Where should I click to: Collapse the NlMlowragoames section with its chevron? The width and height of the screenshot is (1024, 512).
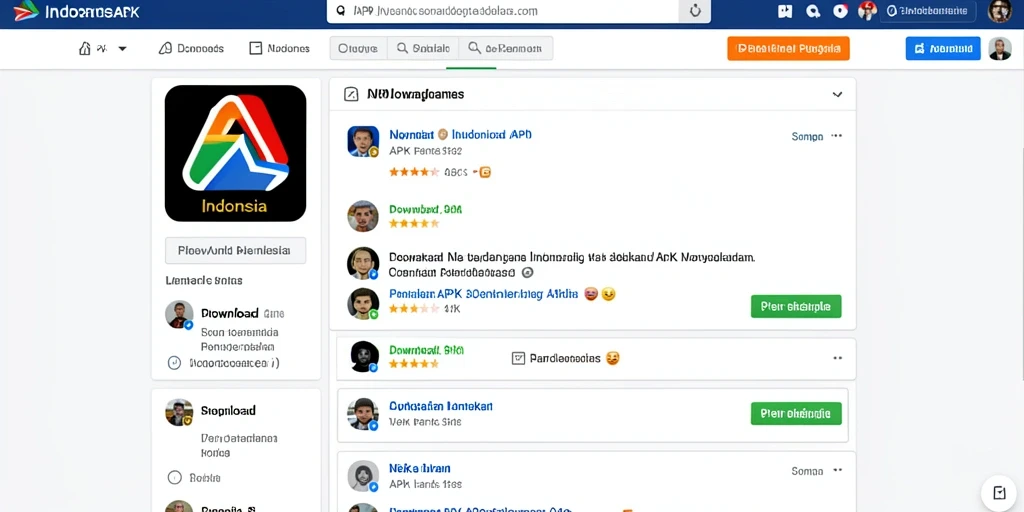pos(837,95)
